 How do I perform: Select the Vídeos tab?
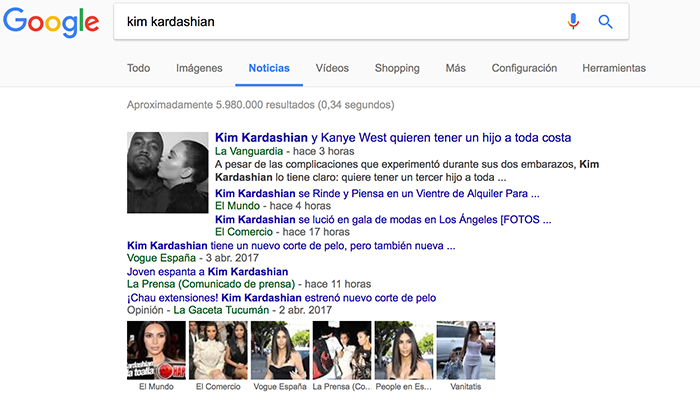click(x=332, y=68)
